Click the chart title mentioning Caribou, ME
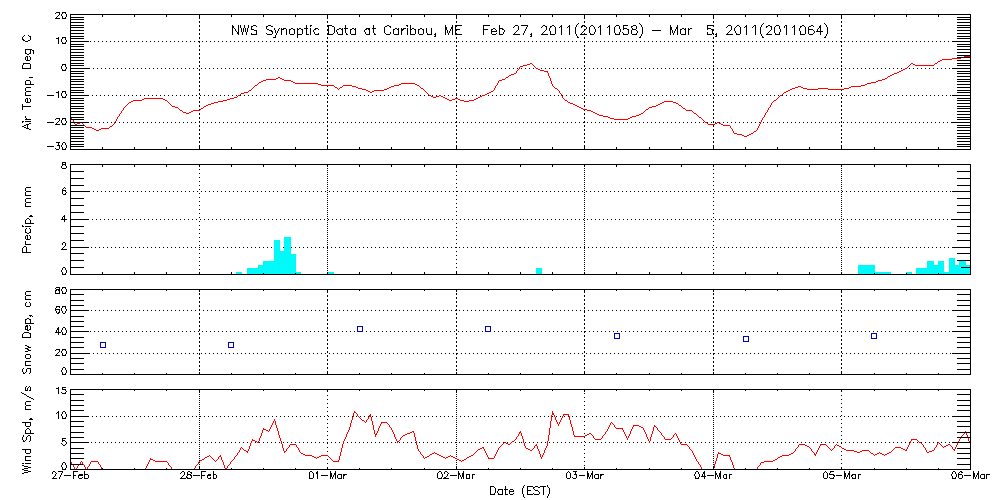The image size is (1000, 500). [x=529, y=30]
